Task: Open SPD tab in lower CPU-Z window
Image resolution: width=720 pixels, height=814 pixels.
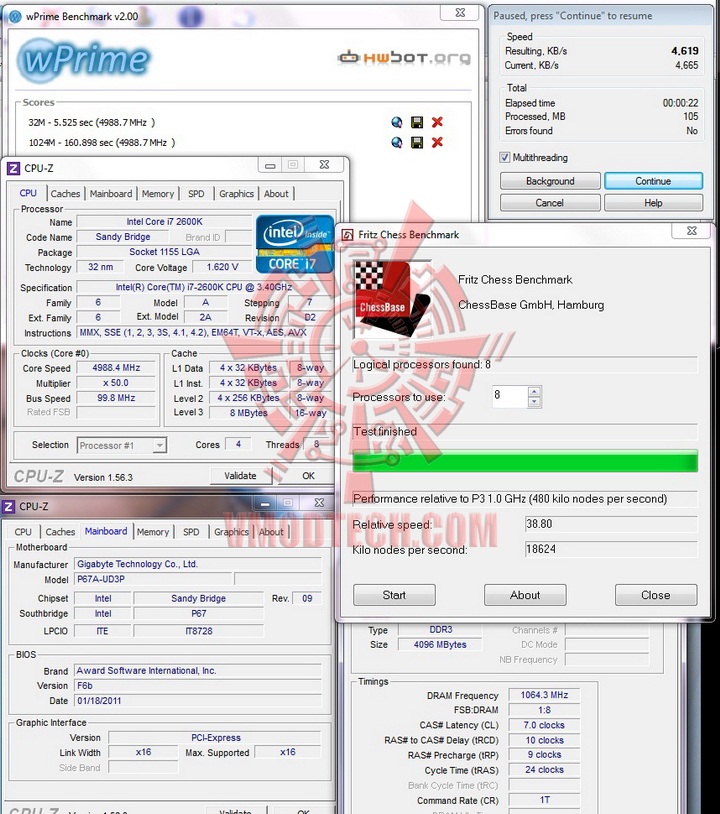Action: [191, 532]
